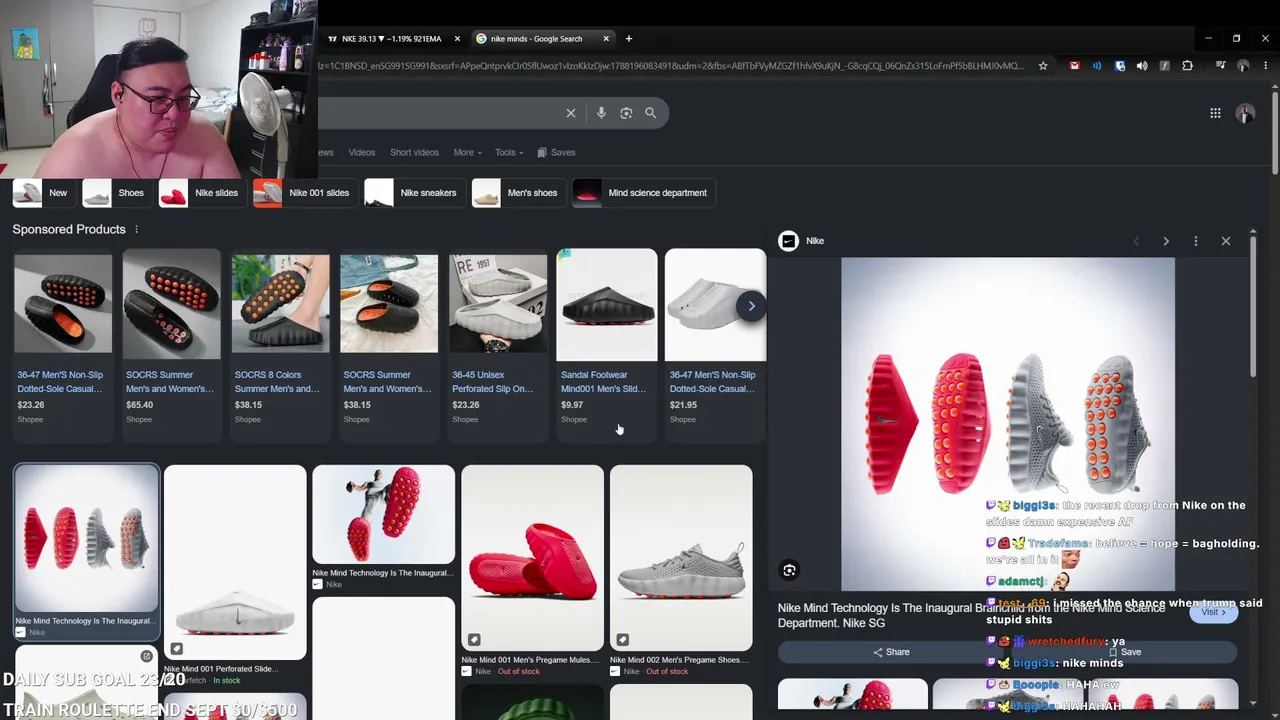Open the Extensions puzzle-piece menu
The width and height of the screenshot is (1280, 720).
coord(1187,66)
